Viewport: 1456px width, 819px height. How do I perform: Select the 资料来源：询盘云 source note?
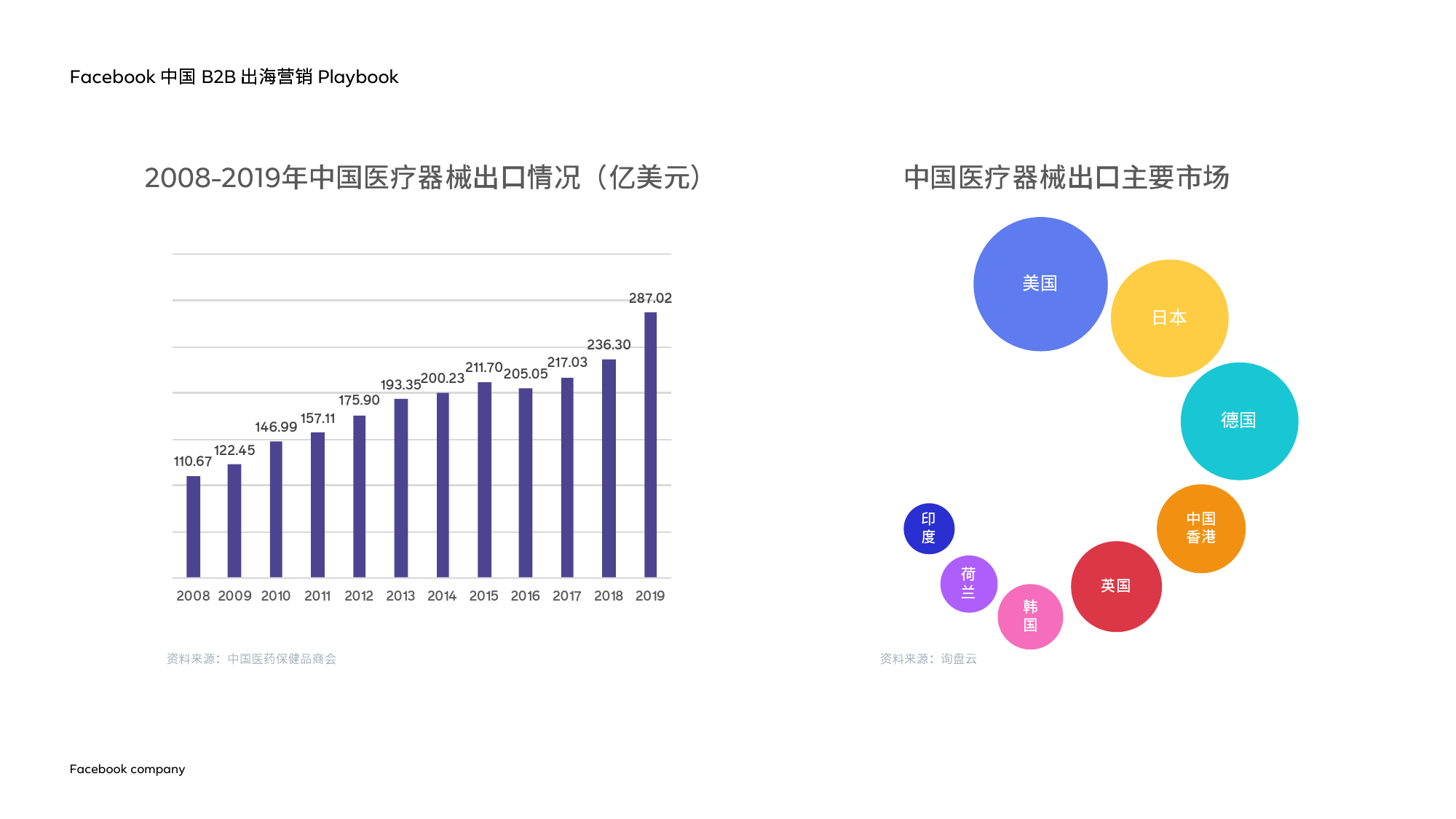[927, 659]
